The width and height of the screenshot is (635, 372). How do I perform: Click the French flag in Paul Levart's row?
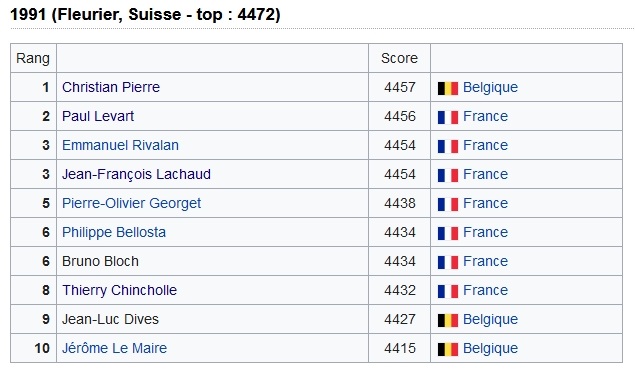[447, 117]
